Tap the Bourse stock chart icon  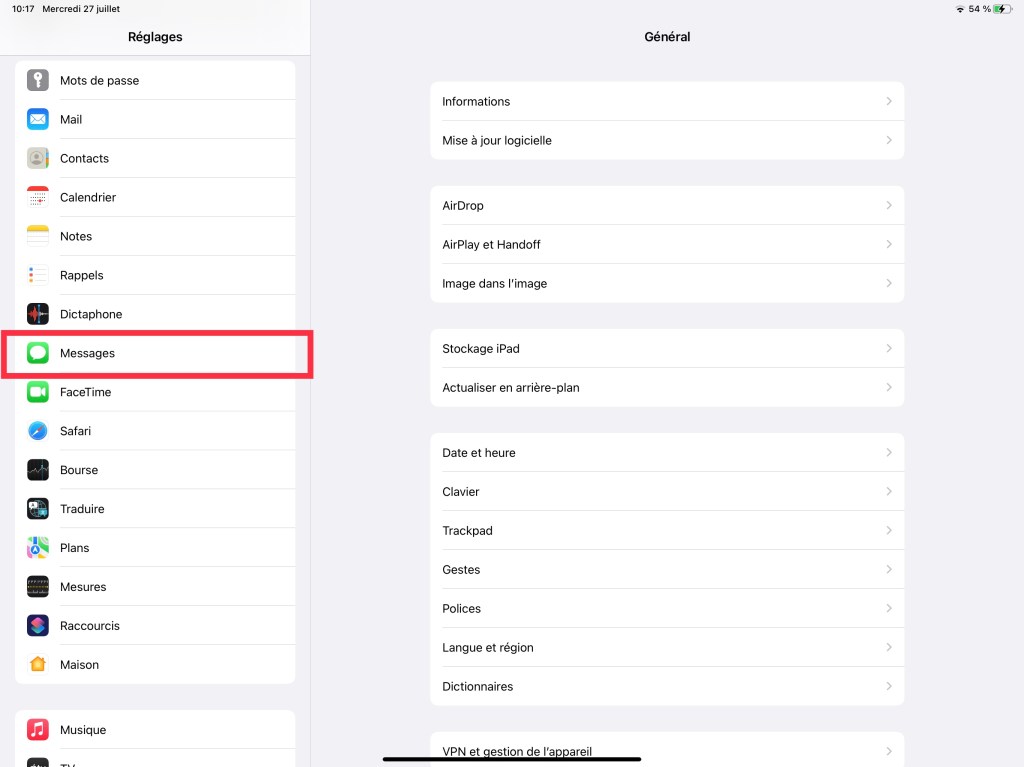tap(38, 470)
